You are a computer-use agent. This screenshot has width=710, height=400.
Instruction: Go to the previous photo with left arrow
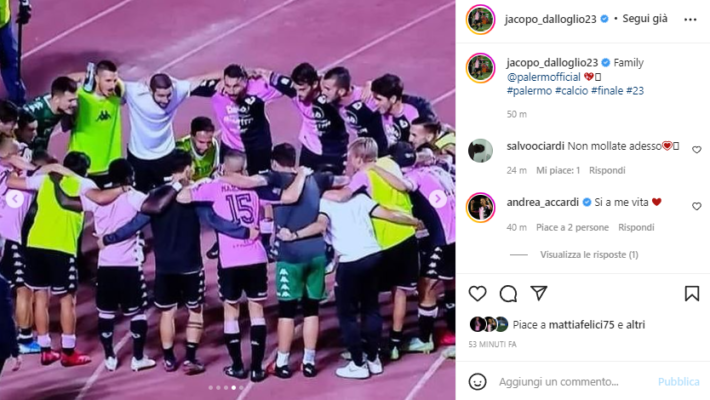(x=15, y=199)
